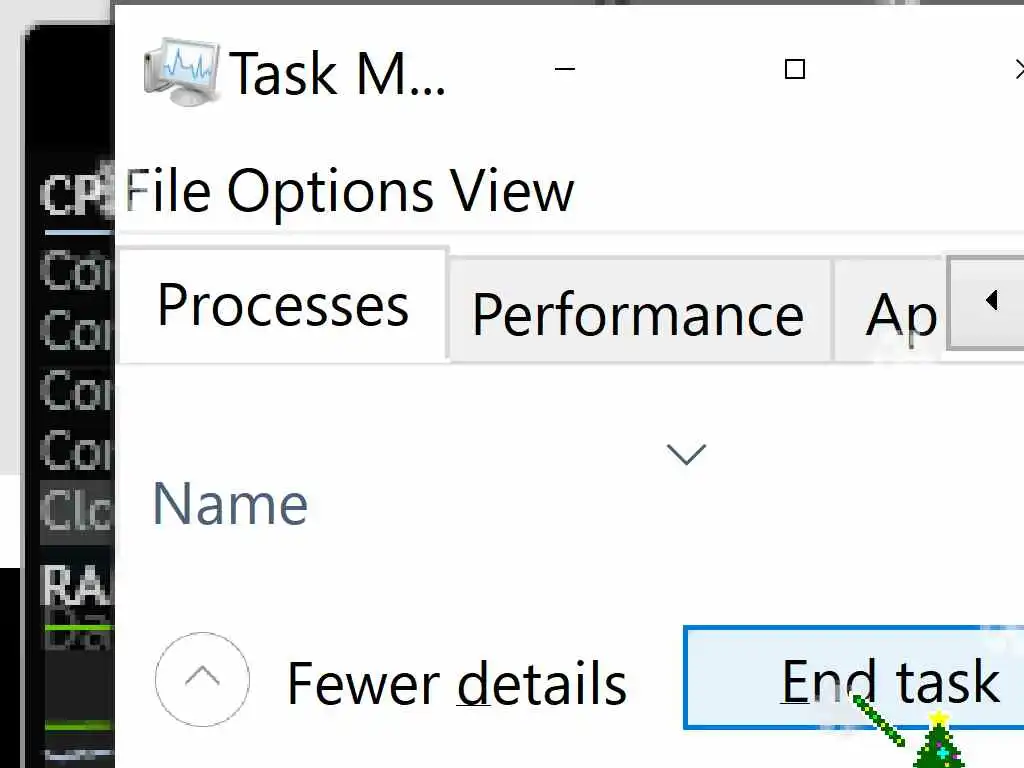Minimize the Task Manager window
The image size is (1024, 768).
click(x=566, y=69)
